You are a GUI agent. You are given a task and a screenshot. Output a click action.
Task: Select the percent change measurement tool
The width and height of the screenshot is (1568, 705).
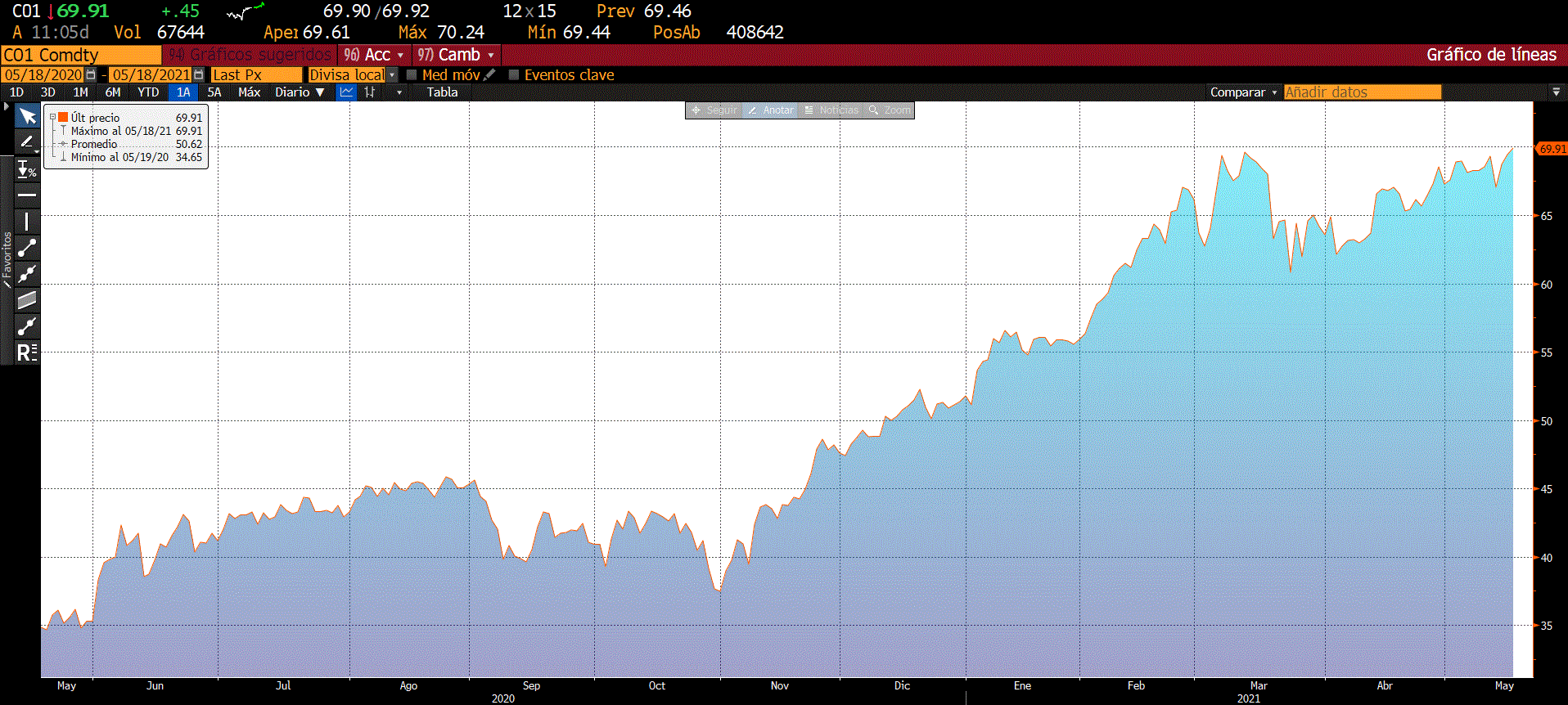[27, 169]
